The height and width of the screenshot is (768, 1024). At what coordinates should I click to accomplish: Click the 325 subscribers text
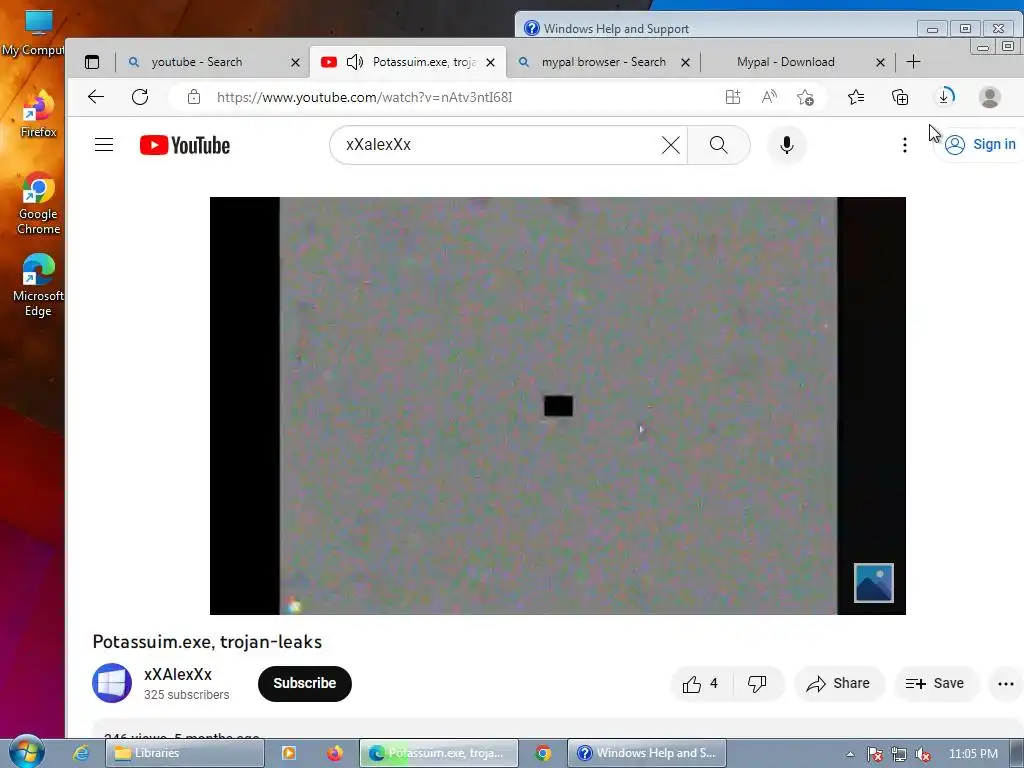point(186,695)
